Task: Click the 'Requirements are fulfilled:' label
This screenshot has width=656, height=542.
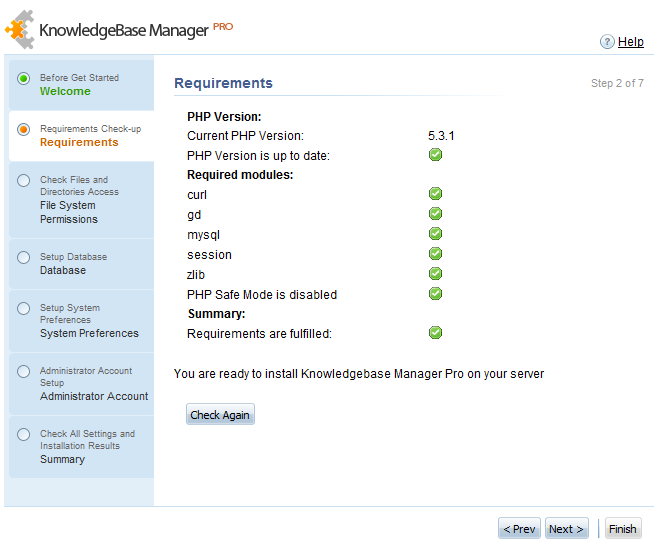Action: coord(259,334)
